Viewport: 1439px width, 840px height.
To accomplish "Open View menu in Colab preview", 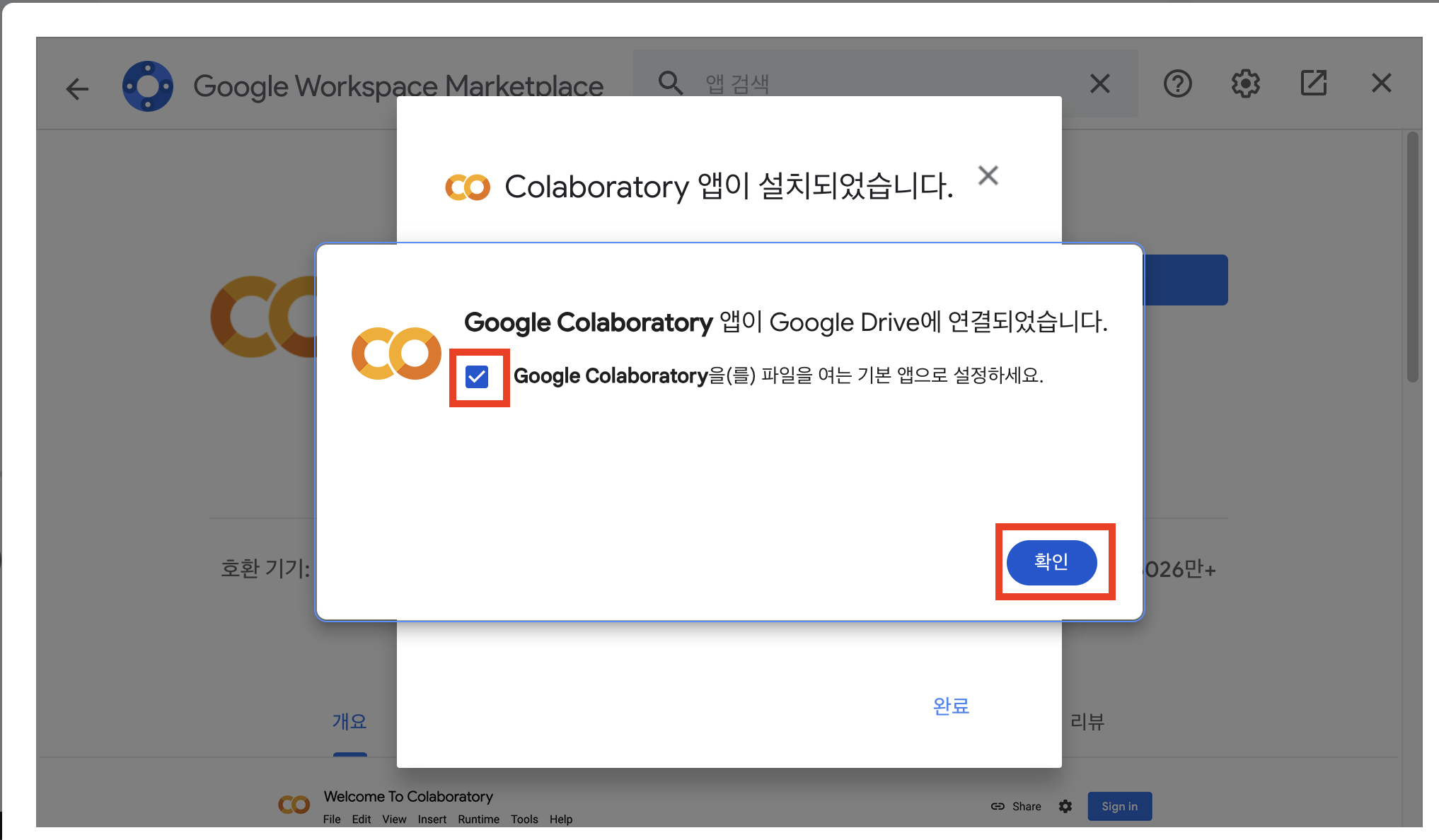I will tap(394, 819).
